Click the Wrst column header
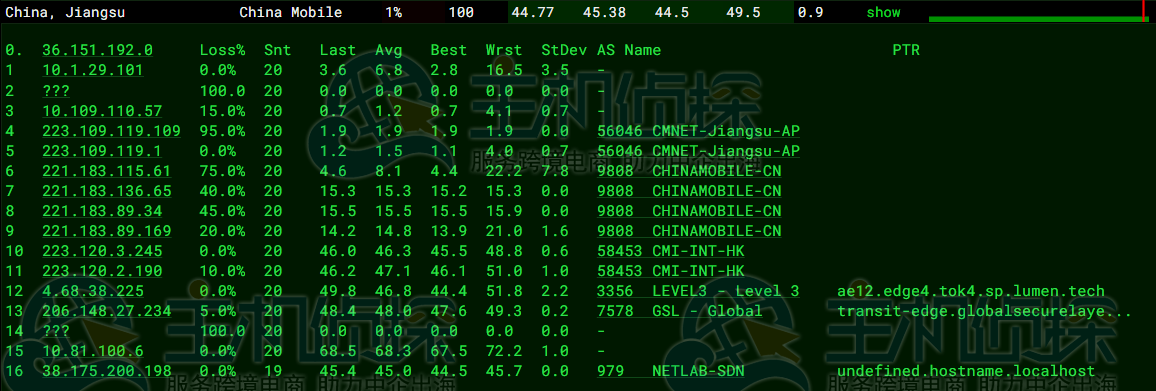Screen dimensions: 1156x391 pos(504,50)
